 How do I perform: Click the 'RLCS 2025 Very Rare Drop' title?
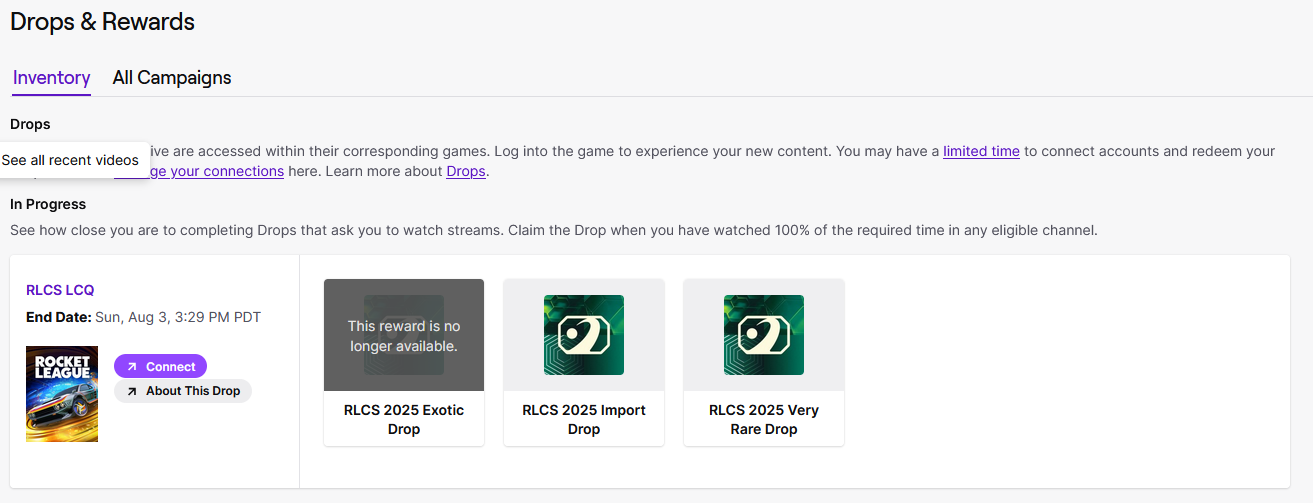click(764, 420)
